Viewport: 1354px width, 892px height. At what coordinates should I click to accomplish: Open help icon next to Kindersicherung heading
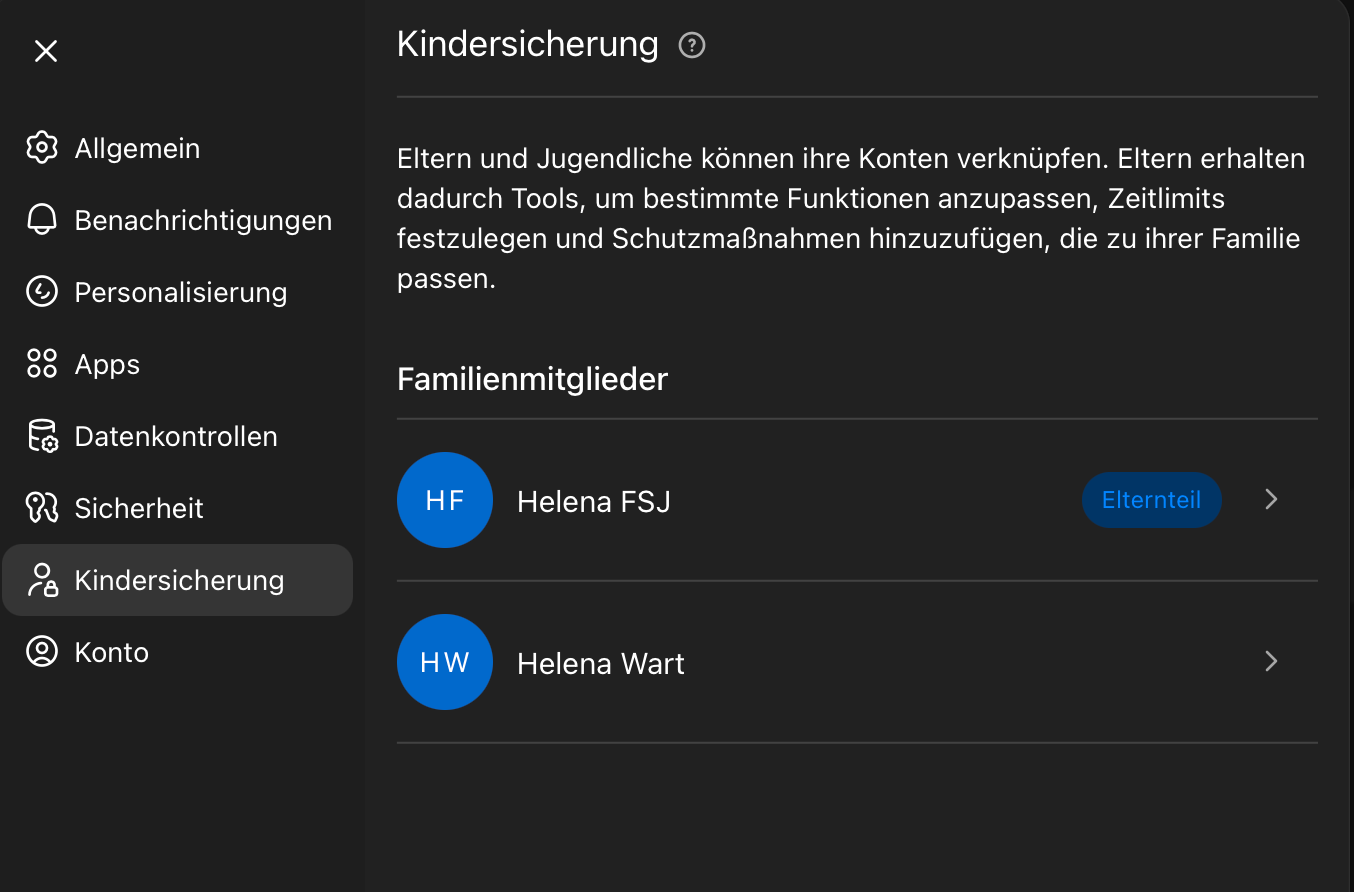pyautogui.click(x=692, y=45)
